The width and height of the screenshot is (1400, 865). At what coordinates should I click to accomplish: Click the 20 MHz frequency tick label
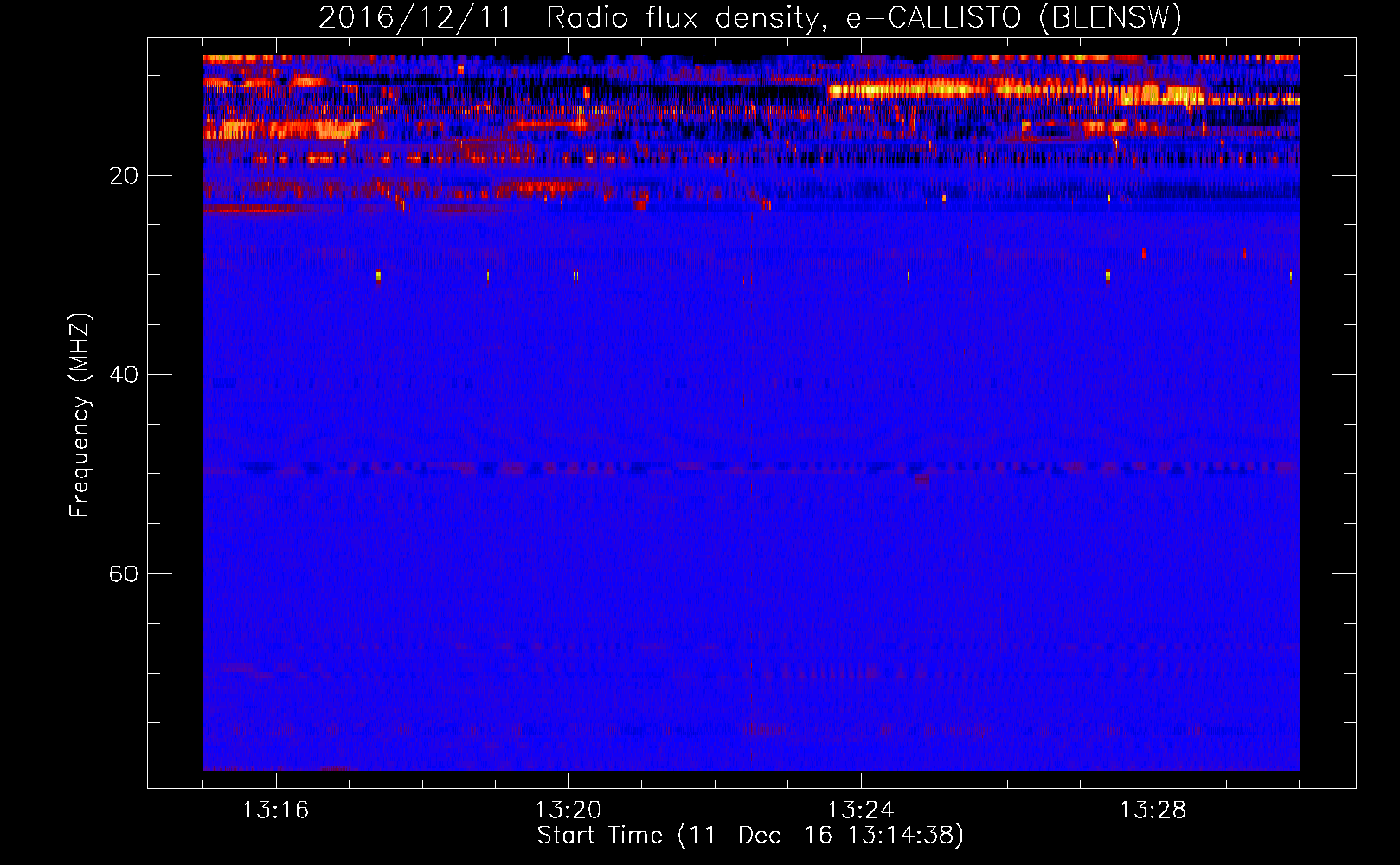[124, 176]
